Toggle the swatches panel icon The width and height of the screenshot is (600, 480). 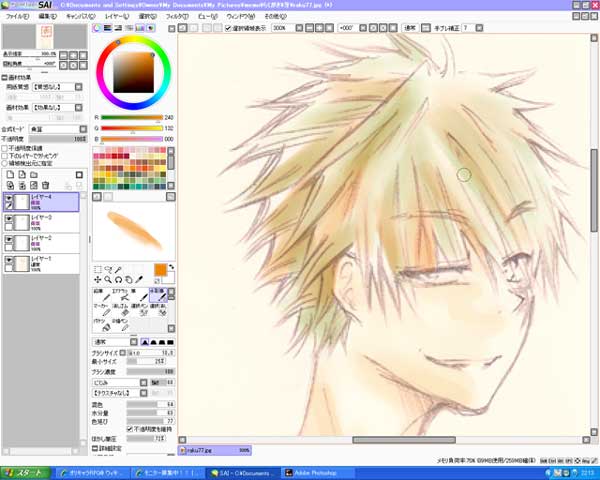(140, 28)
